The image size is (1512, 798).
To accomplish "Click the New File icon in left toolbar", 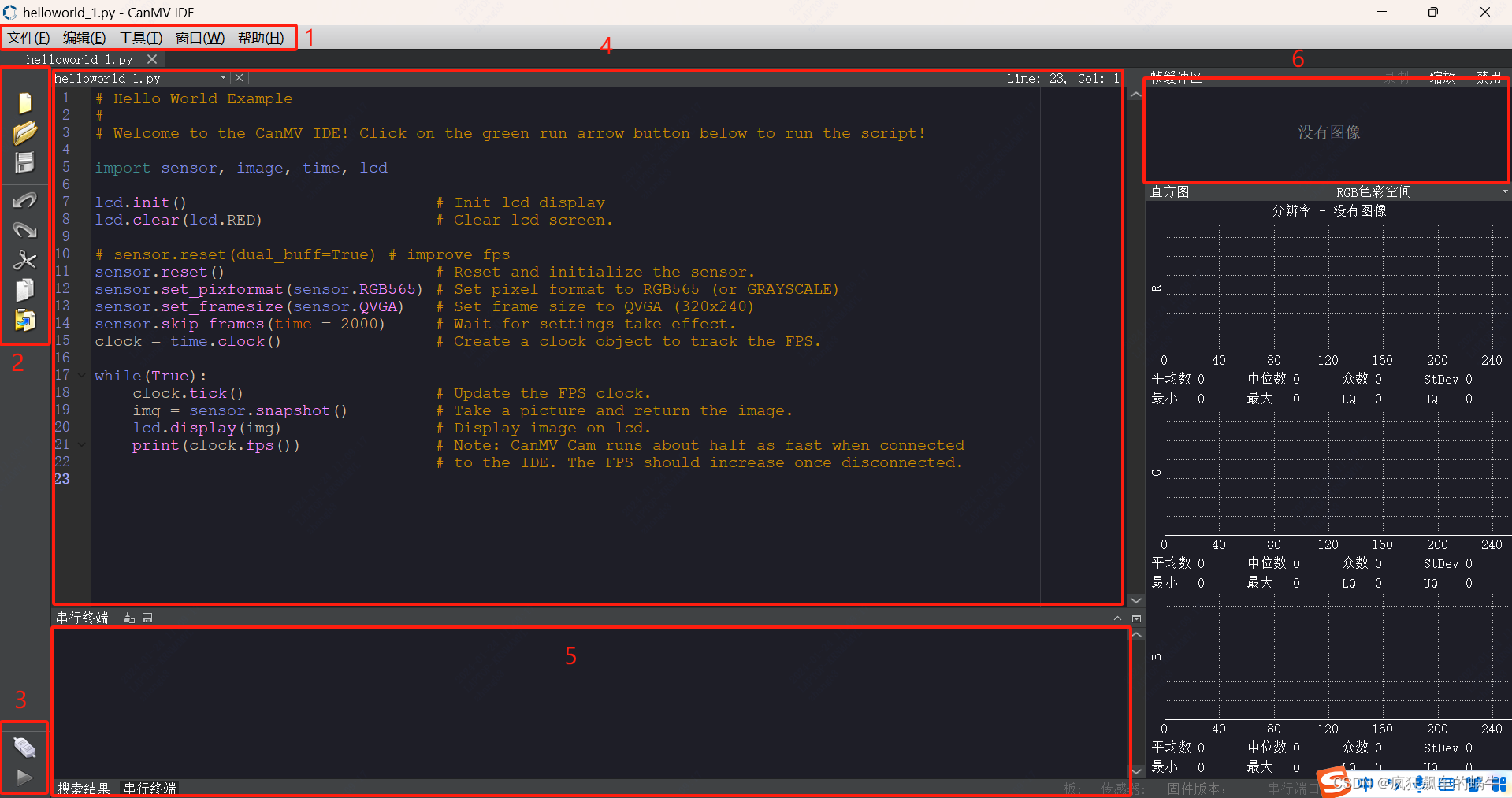I will pos(24,102).
